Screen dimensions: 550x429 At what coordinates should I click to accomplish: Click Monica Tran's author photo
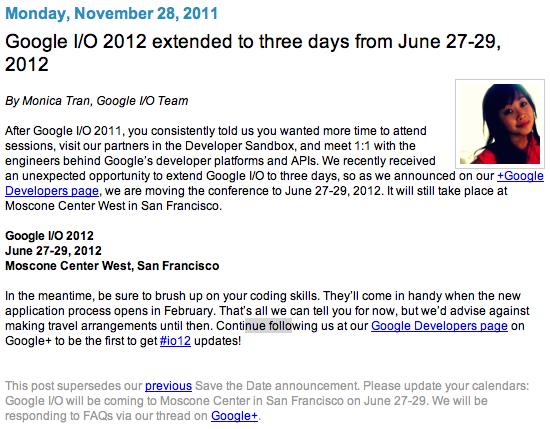coord(500,124)
